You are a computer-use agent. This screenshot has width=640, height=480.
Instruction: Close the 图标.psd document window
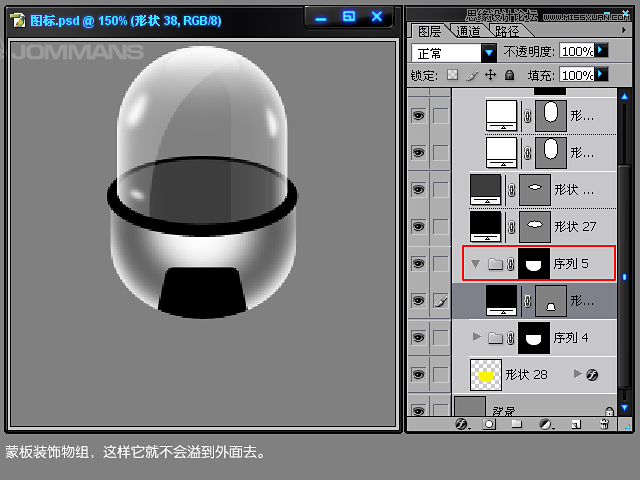[377, 17]
